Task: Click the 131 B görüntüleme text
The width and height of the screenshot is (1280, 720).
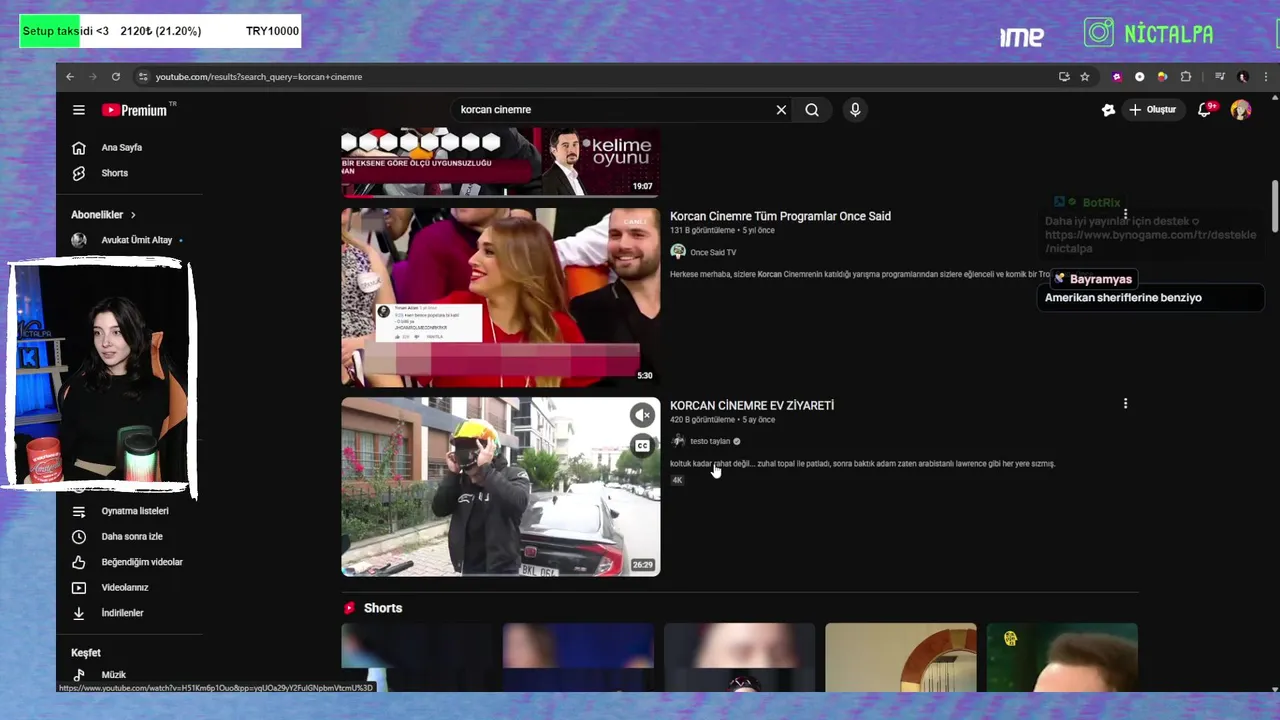Action: tap(702, 231)
